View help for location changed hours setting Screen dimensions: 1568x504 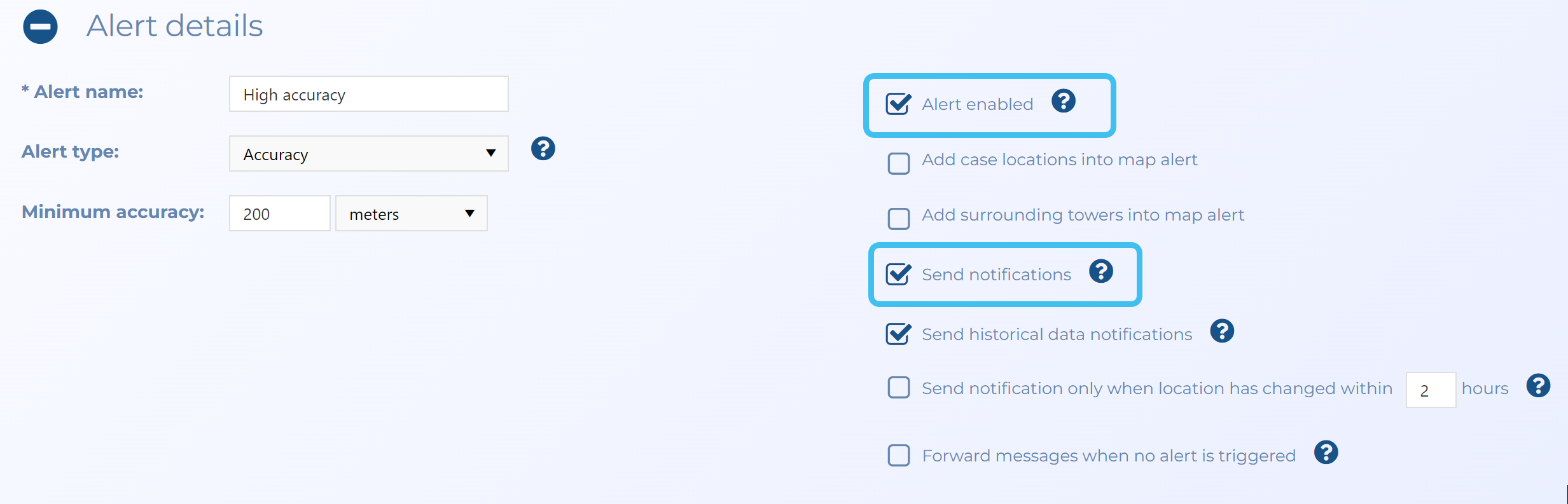coord(1537,386)
